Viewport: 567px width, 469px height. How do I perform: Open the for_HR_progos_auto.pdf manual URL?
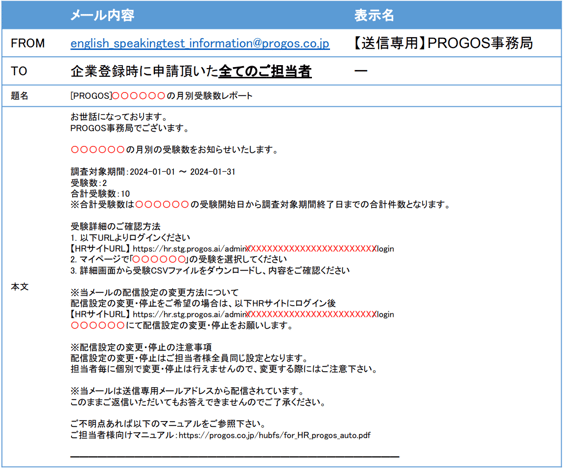point(274,435)
